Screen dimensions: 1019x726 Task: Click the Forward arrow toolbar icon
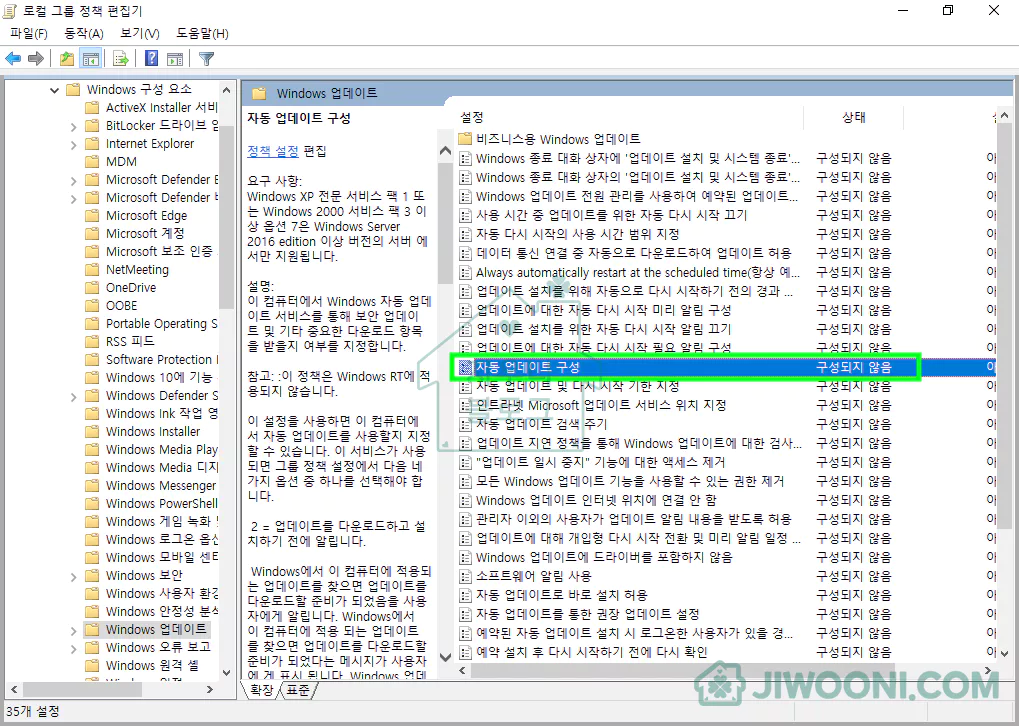pos(36,58)
